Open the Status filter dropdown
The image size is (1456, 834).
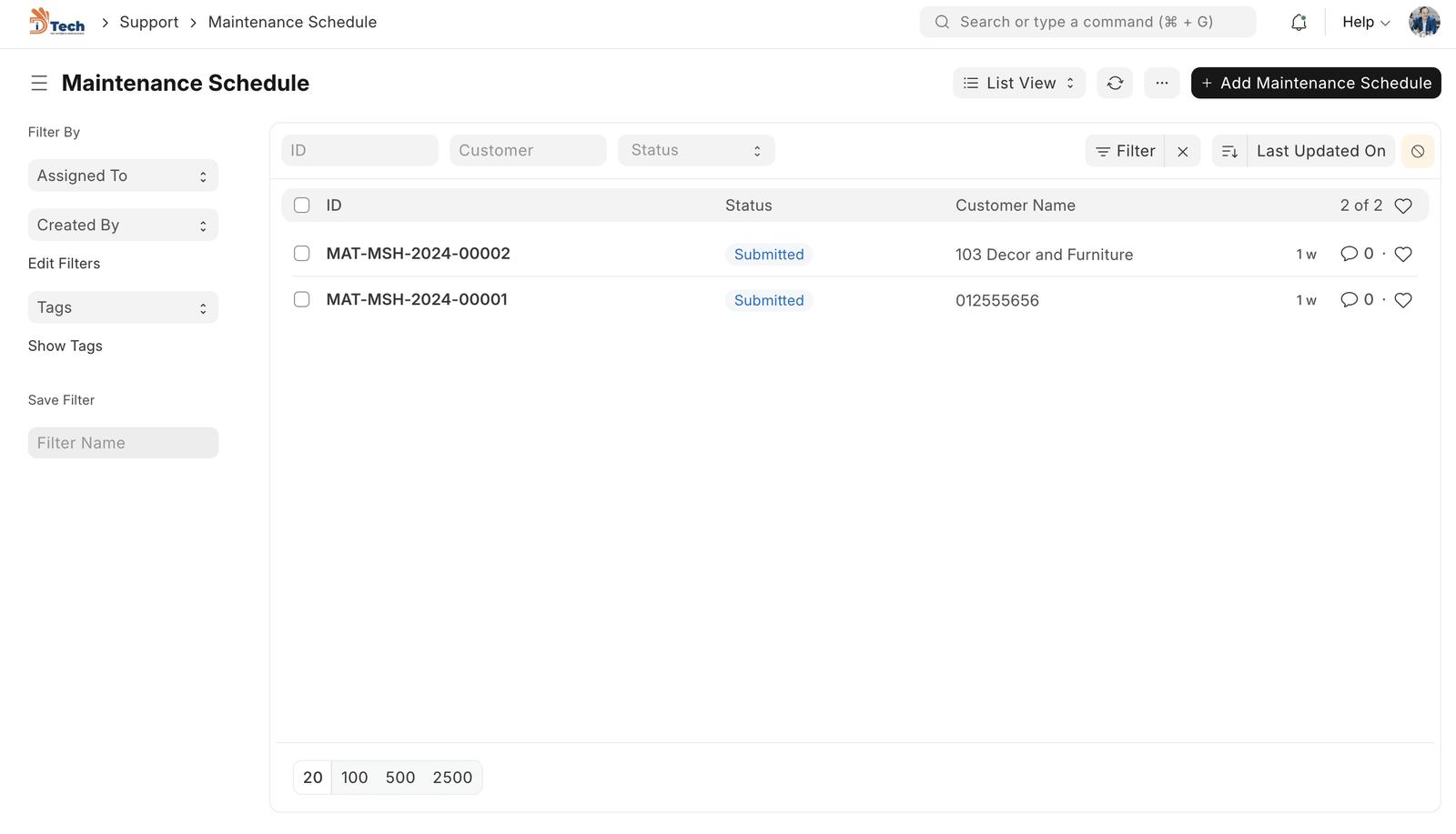pyautogui.click(x=696, y=150)
